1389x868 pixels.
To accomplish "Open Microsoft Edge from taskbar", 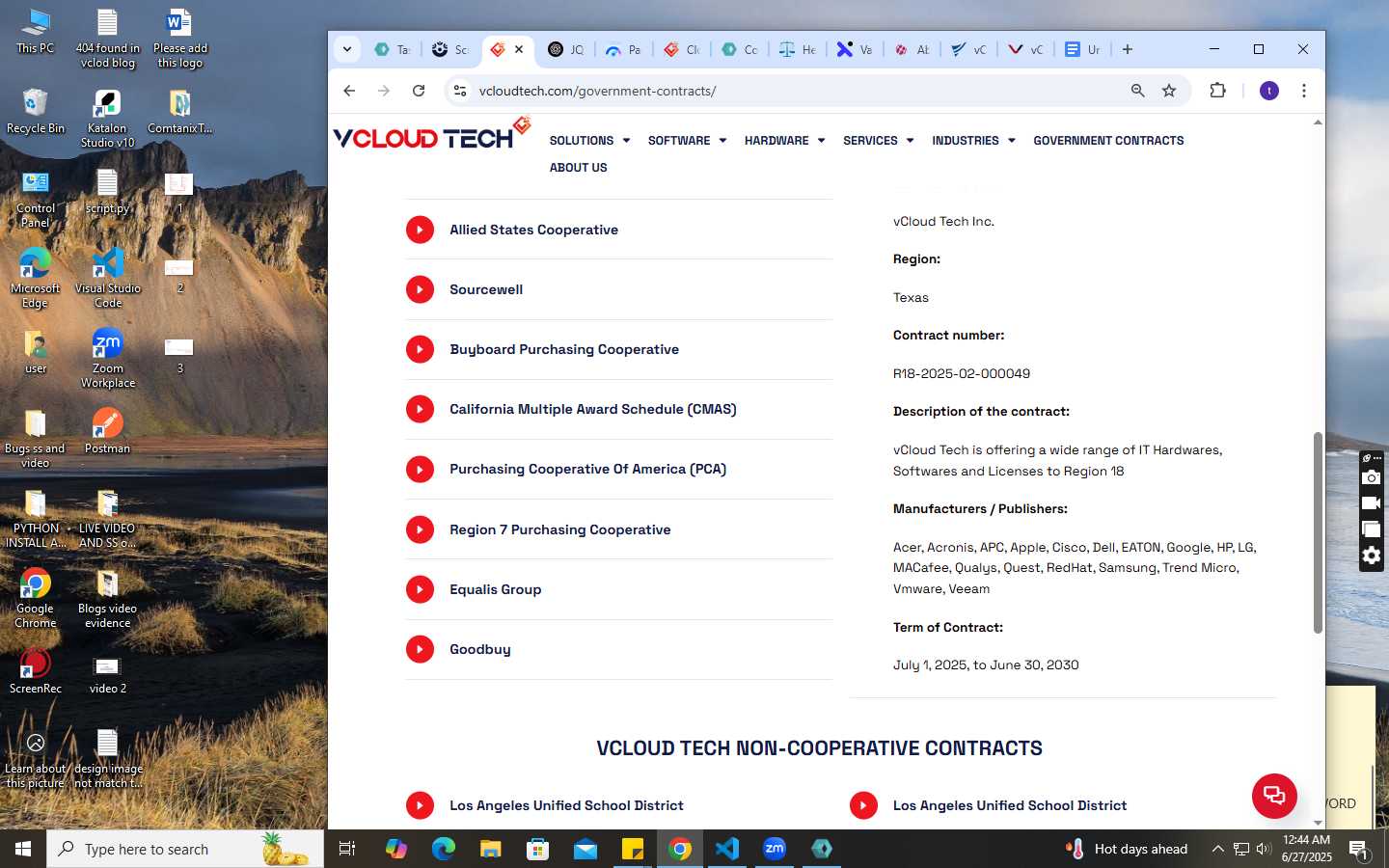I will pos(444,849).
